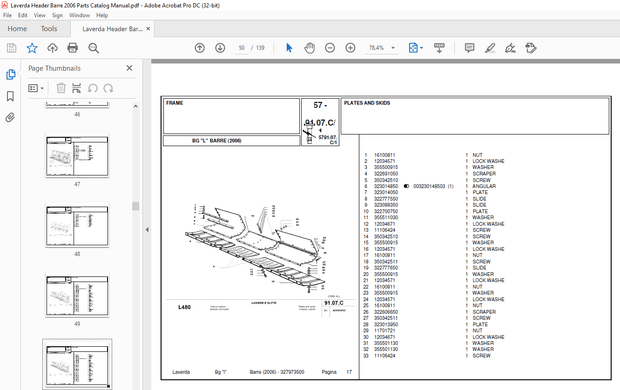Screen dimensions: 620x390
Task: Select the Laverda Header Bar document tab
Action: [x=112, y=28]
